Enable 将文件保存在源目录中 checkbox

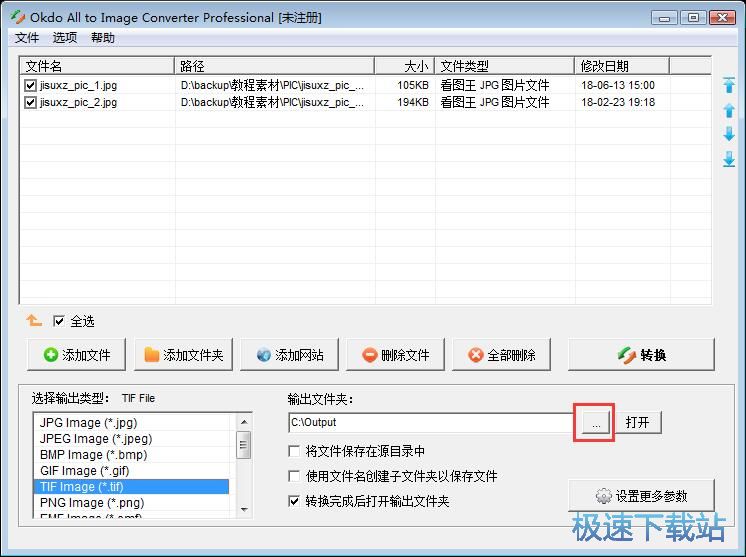294,451
